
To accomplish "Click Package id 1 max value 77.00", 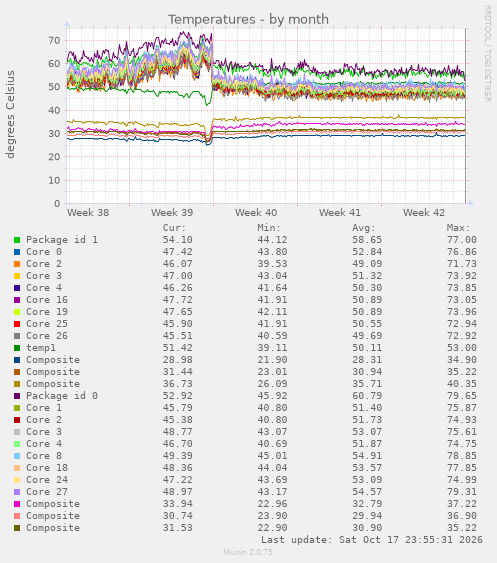I will tap(462, 240).
